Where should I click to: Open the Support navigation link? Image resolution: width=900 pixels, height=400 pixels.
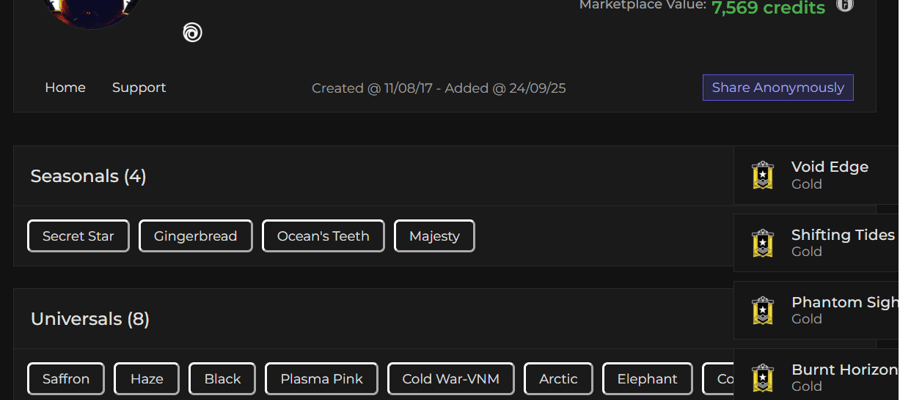point(139,87)
